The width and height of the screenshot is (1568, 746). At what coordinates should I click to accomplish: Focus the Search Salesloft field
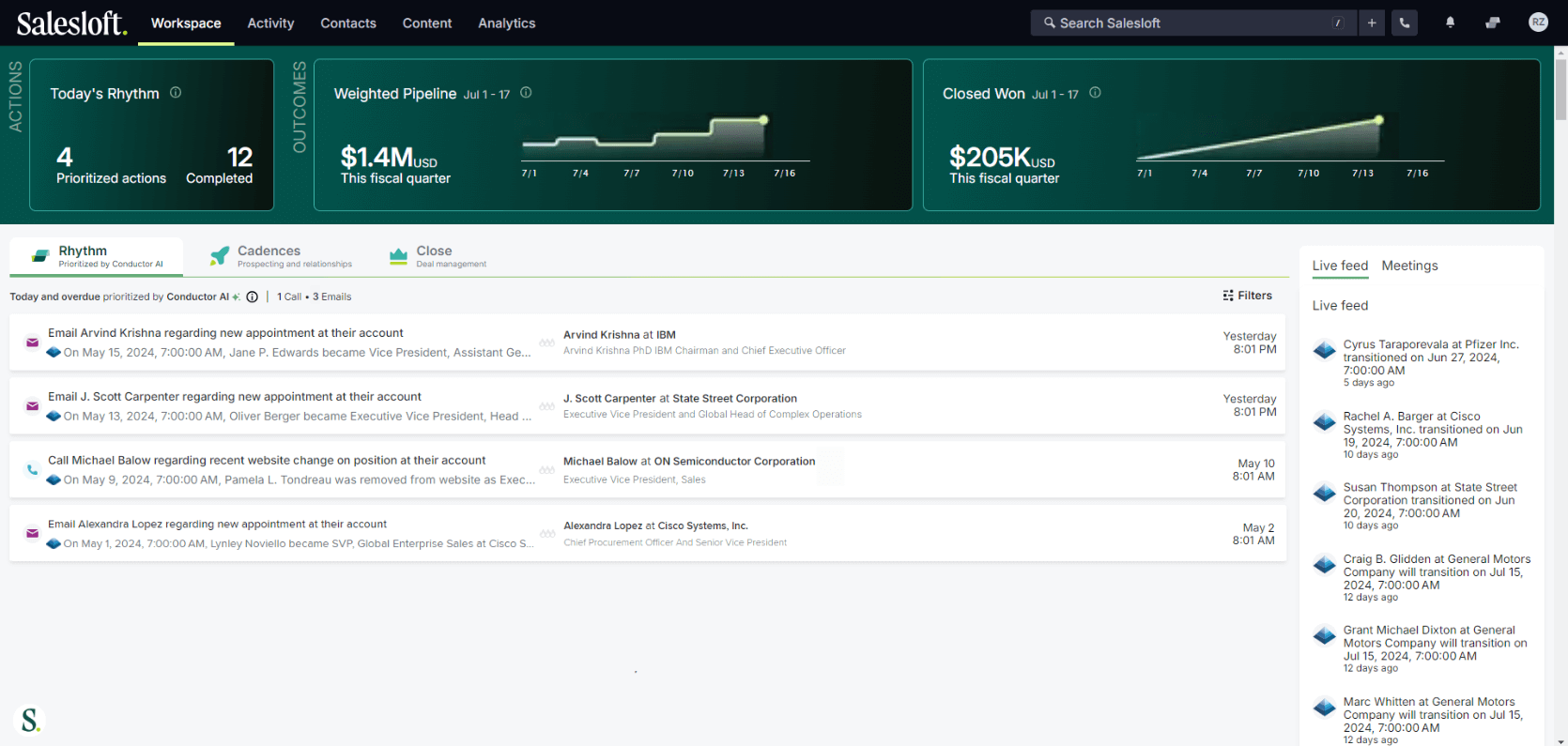[x=1194, y=23]
